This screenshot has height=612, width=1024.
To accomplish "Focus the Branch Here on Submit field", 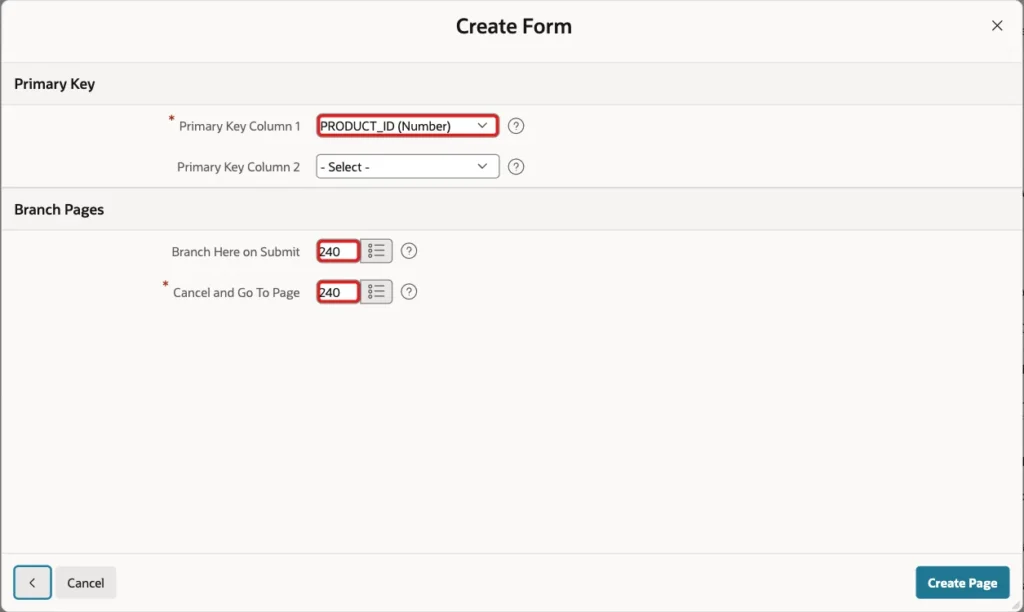I will (x=338, y=251).
